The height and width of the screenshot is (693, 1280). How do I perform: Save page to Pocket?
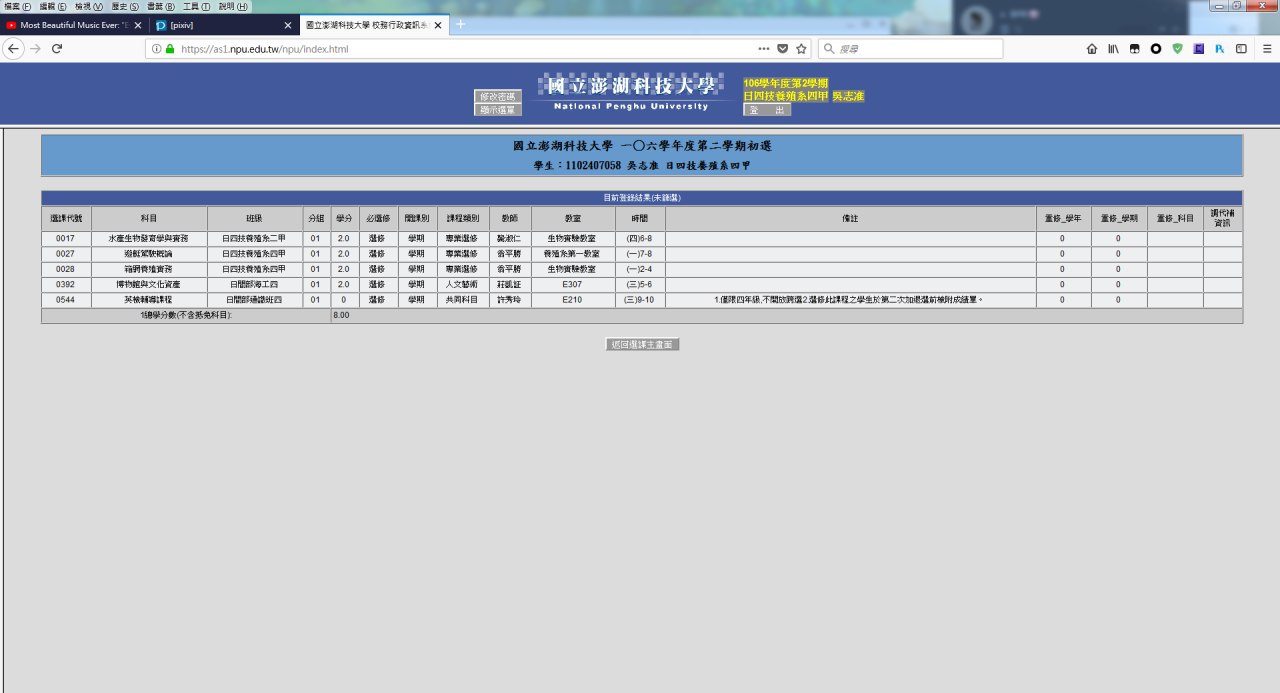point(782,49)
